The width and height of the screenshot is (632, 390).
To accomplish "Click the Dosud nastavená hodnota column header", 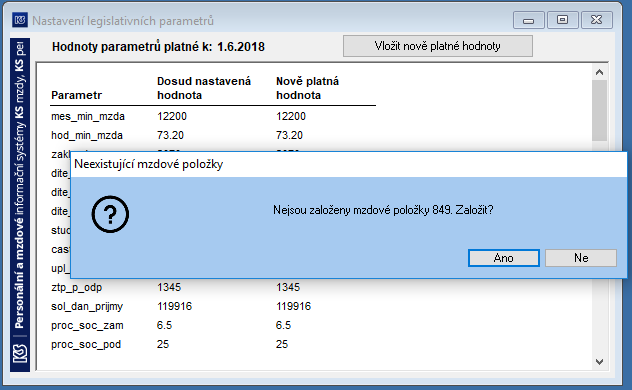I will (204, 88).
